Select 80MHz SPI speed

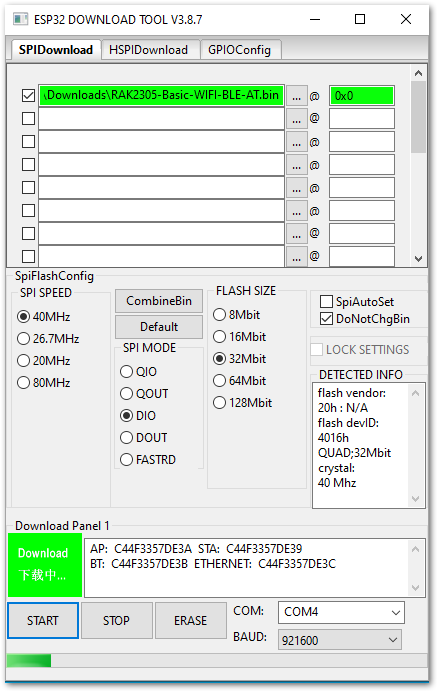click(23, 383)
